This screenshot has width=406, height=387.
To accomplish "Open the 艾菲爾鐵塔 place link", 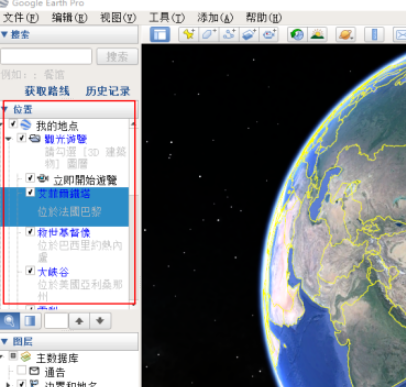I will pos(64,193).
